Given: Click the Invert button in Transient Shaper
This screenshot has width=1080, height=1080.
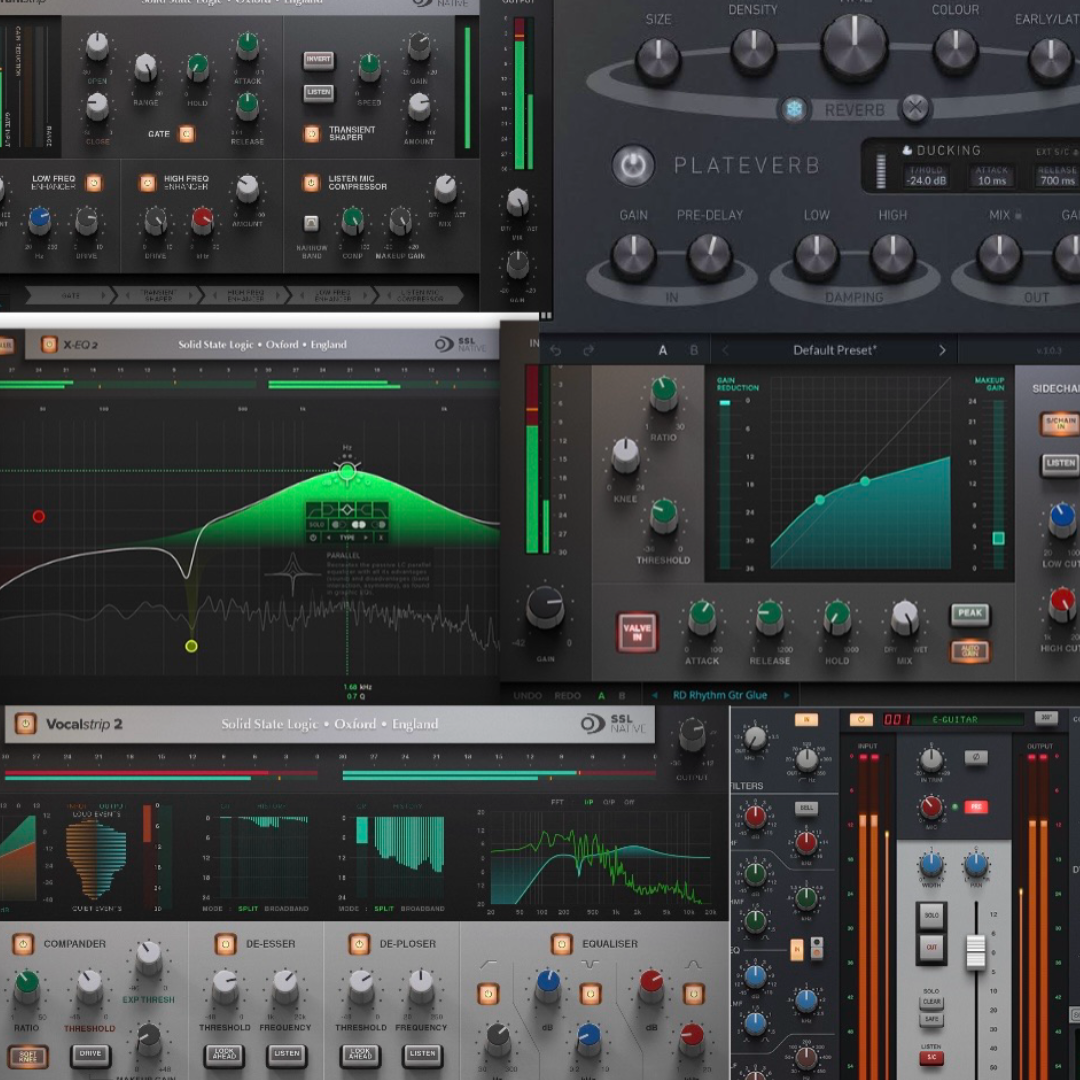Looking at the screenshot, I should click(x=318, y=60).
